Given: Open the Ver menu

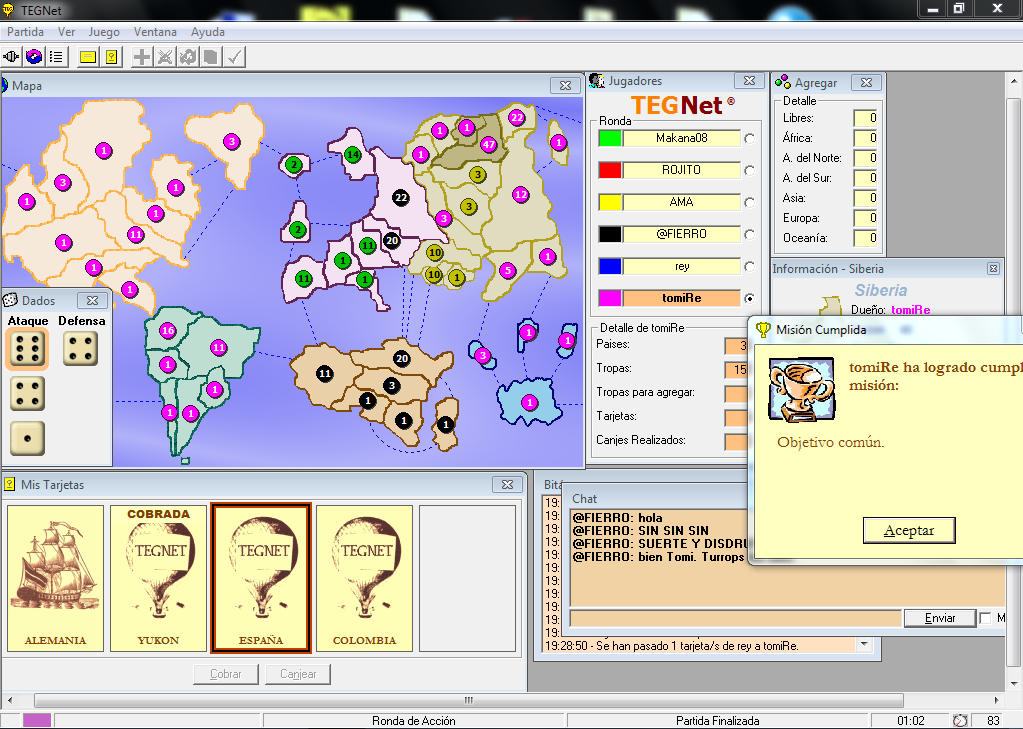Looking at the screenshot, I should [x=67, y=32].
